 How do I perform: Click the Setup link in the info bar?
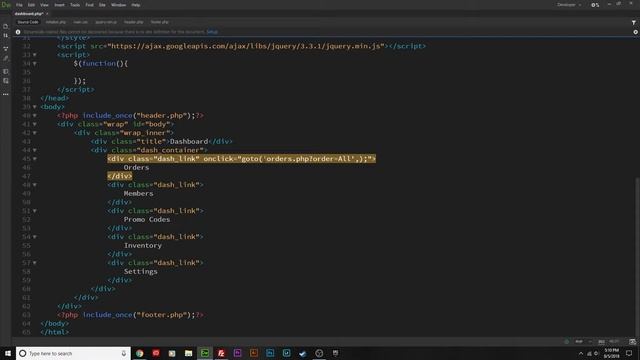tap(212, 32)
